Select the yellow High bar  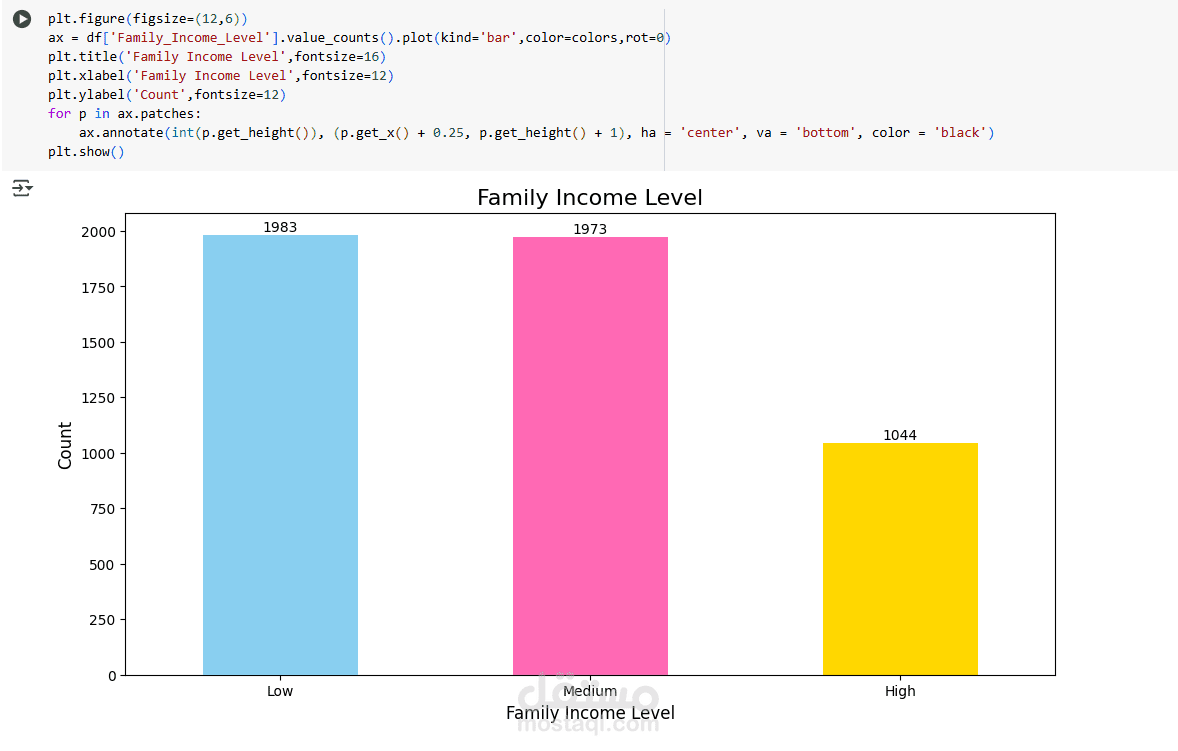pyautogui.click(x=900, y=559)
